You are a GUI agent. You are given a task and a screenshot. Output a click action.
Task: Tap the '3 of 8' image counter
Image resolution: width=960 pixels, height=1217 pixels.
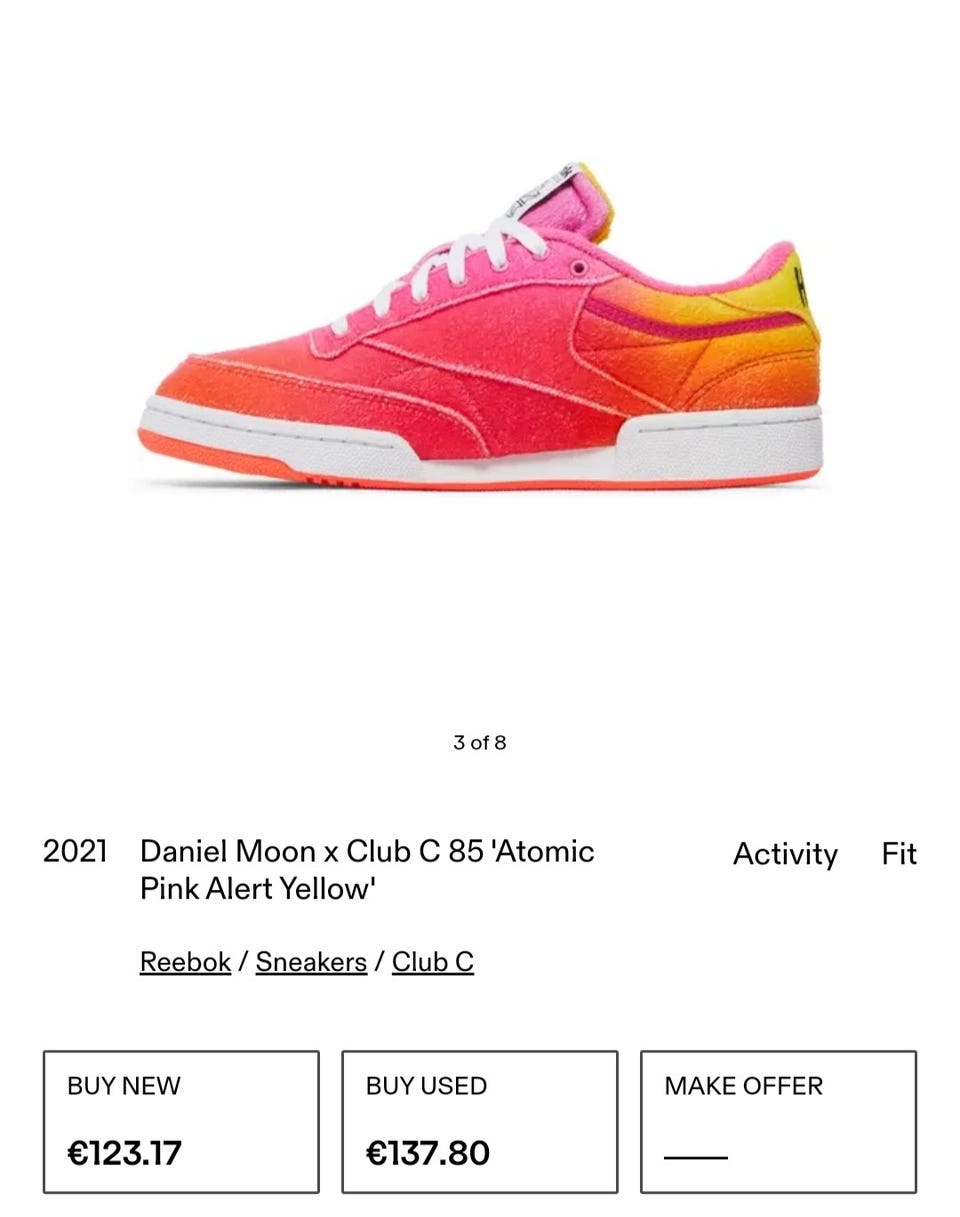(480, 742)
